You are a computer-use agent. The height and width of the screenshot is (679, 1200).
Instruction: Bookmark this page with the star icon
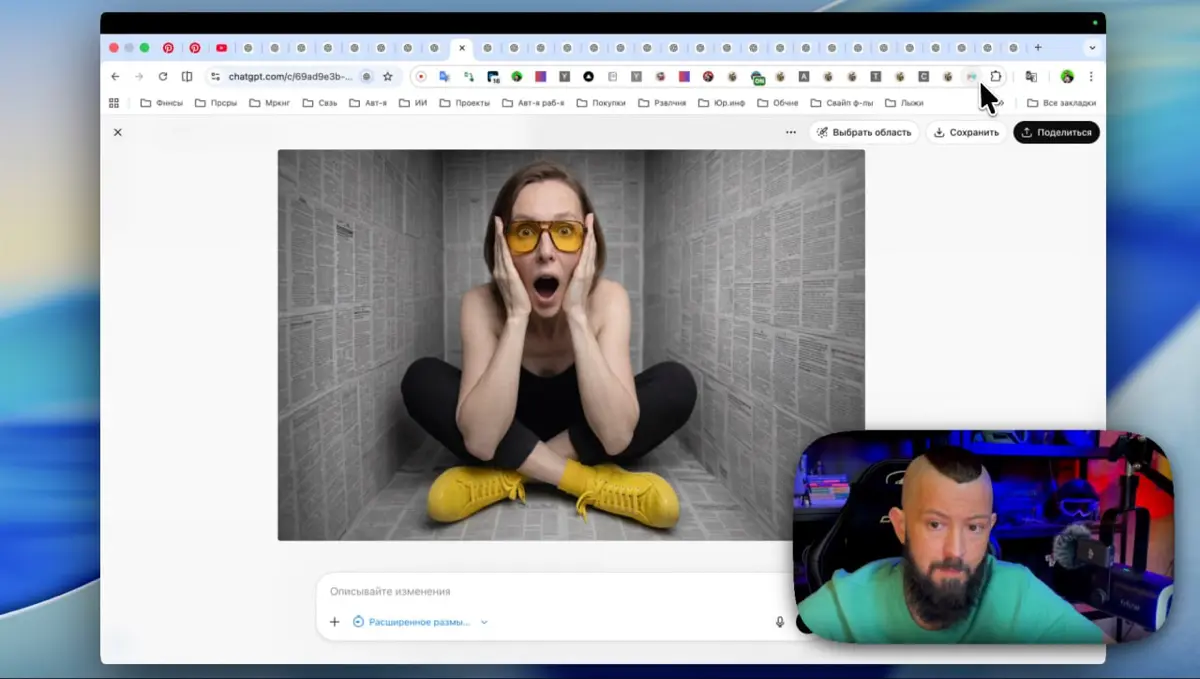tap(388, 76)
